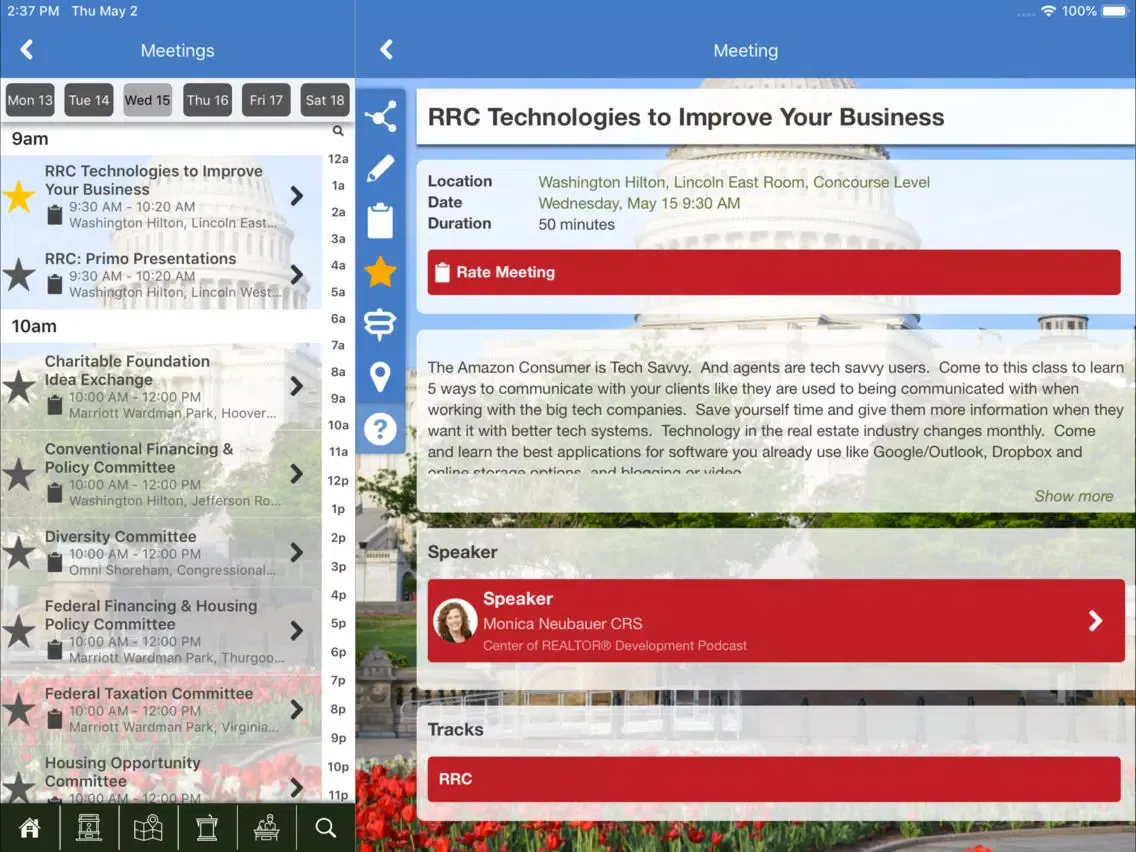Star the Charitable Foundation Idea Exchange meeting
The width and height of the screenshot is (1136, 852).
(x=19, y=387)
